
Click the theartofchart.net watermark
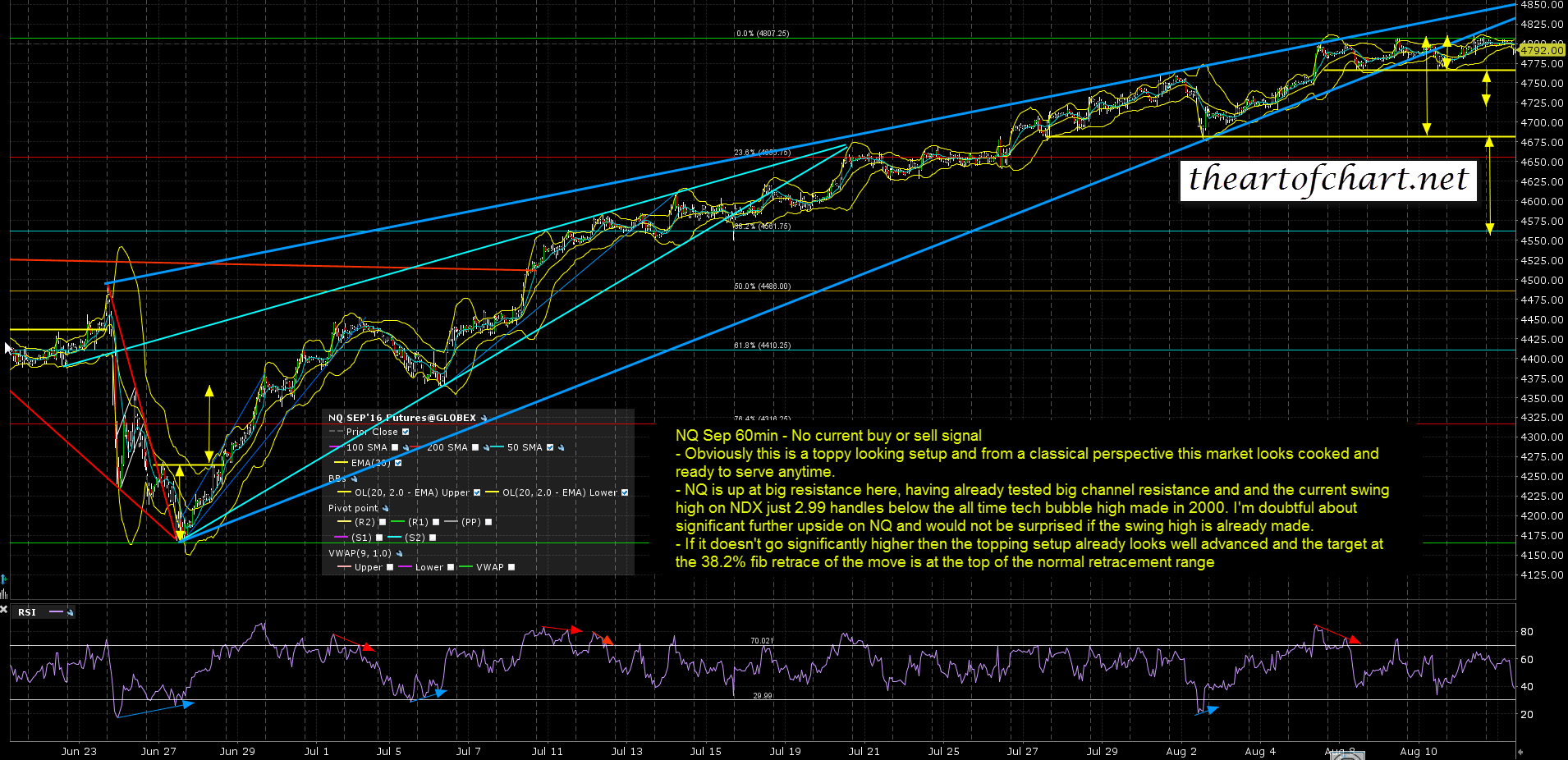tap(1327, 180)
